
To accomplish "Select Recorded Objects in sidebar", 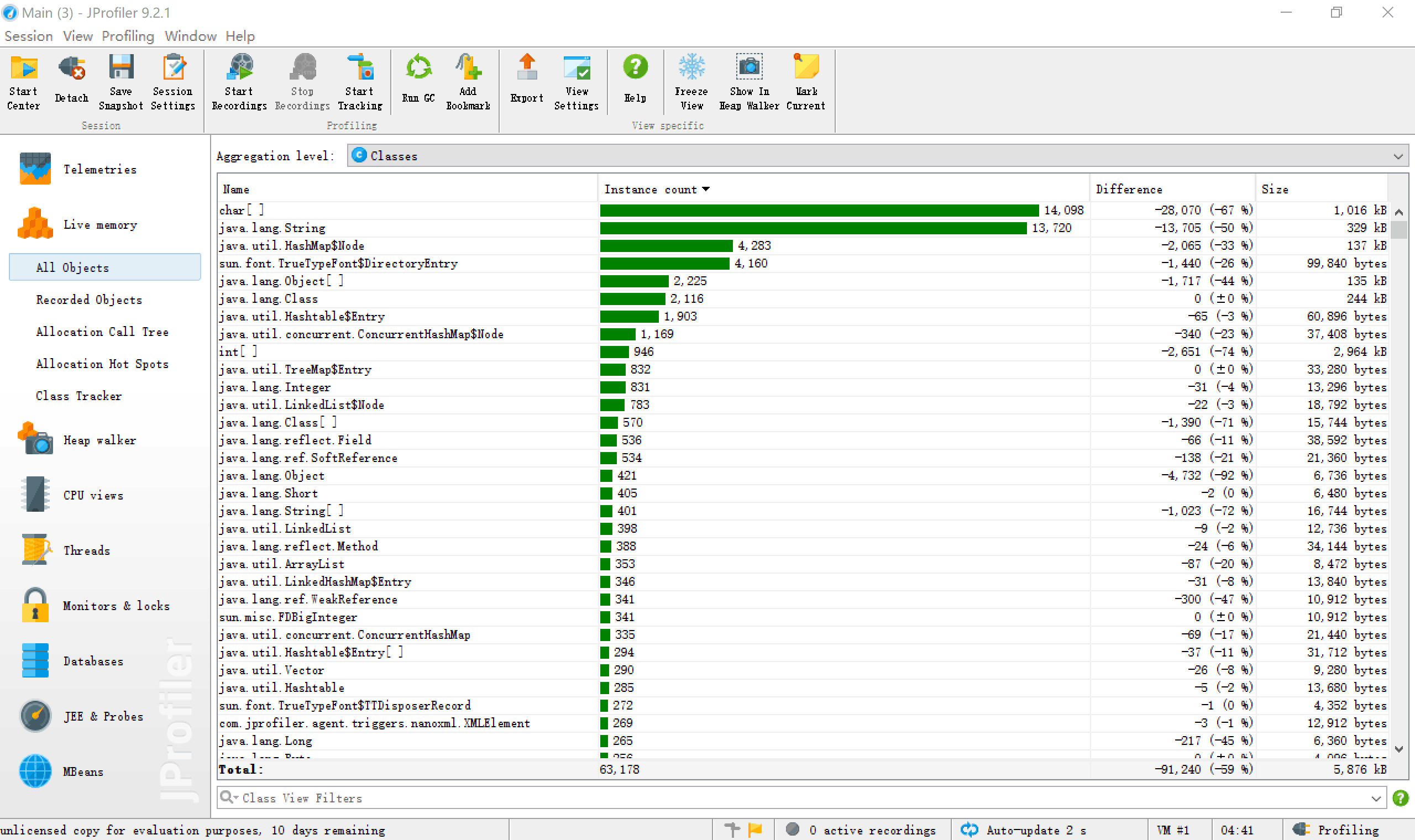I will click(89, 300).
